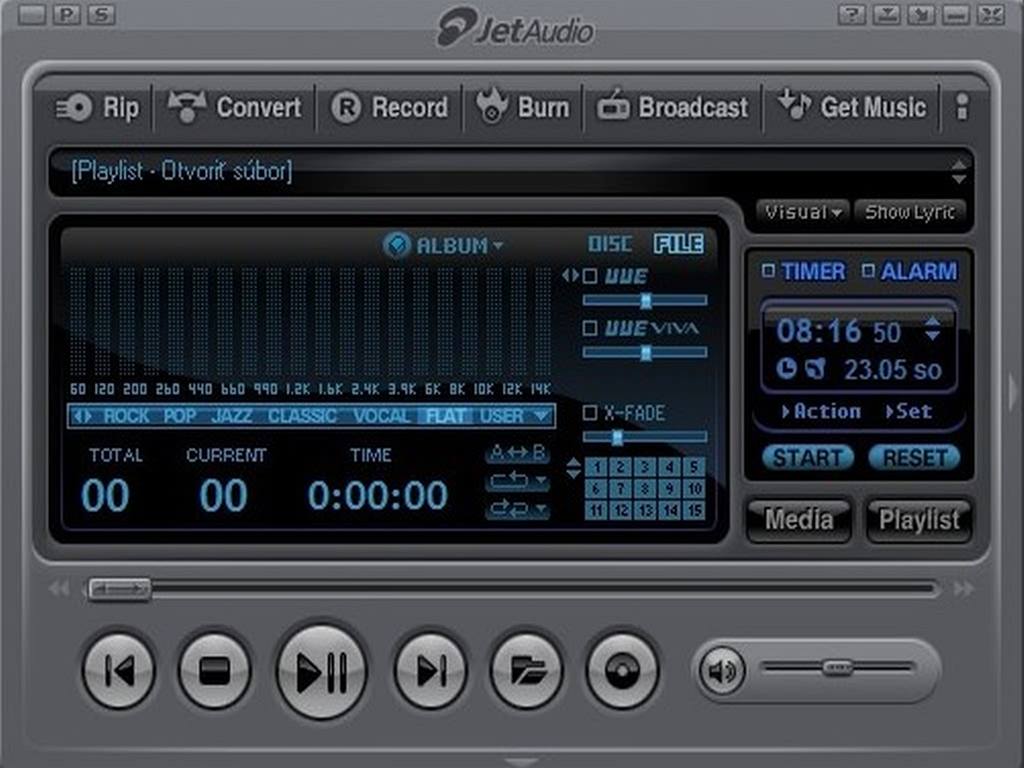Click the blue ALBUM disc icon
The width and height of the screenshot is (1024, 768).
396,246
